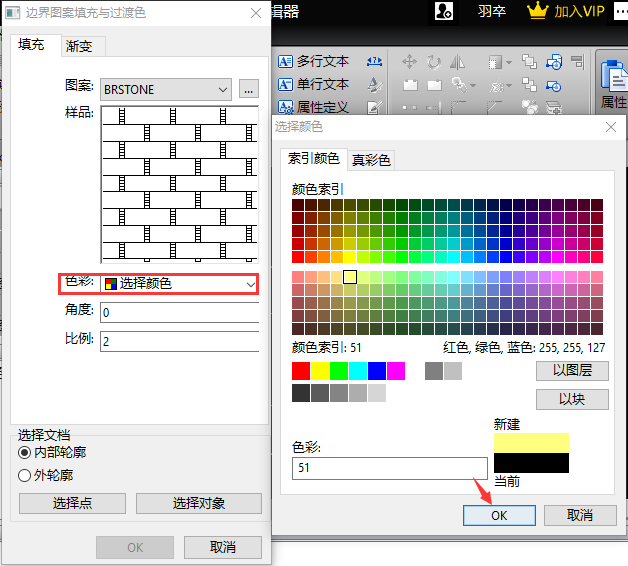The width and height of the screenshot is (628, 566).
Task: Cancel (取消) the Select Color dialog
Action: coord(580,515)
